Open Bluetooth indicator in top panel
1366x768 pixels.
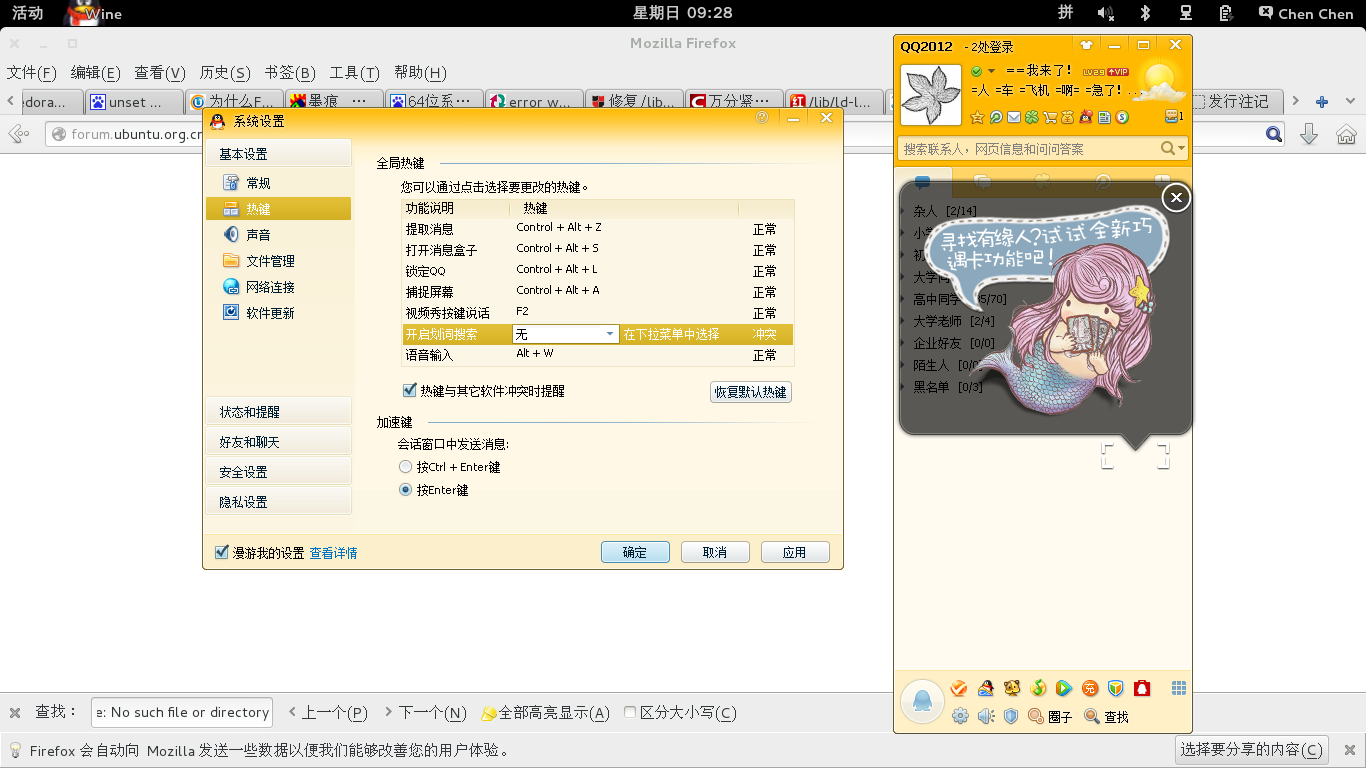pyautogui.click(x=1146, y=13)
